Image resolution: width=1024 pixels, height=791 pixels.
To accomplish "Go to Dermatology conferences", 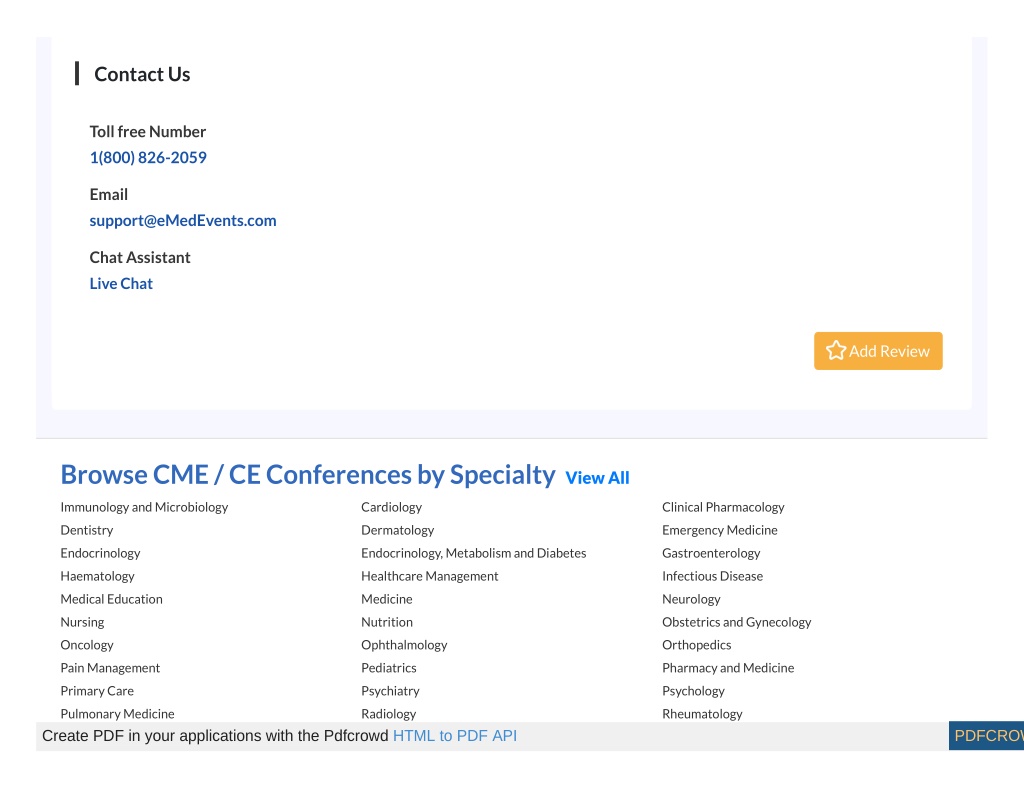I will (397, 530).
